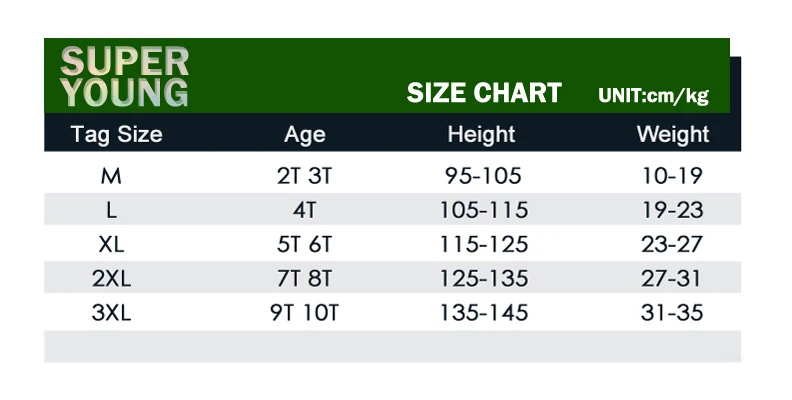This screenshot has width=792, height=400.
Task: Click the L tag size cell
Action: pyautogui.click(x=112, y=210)
